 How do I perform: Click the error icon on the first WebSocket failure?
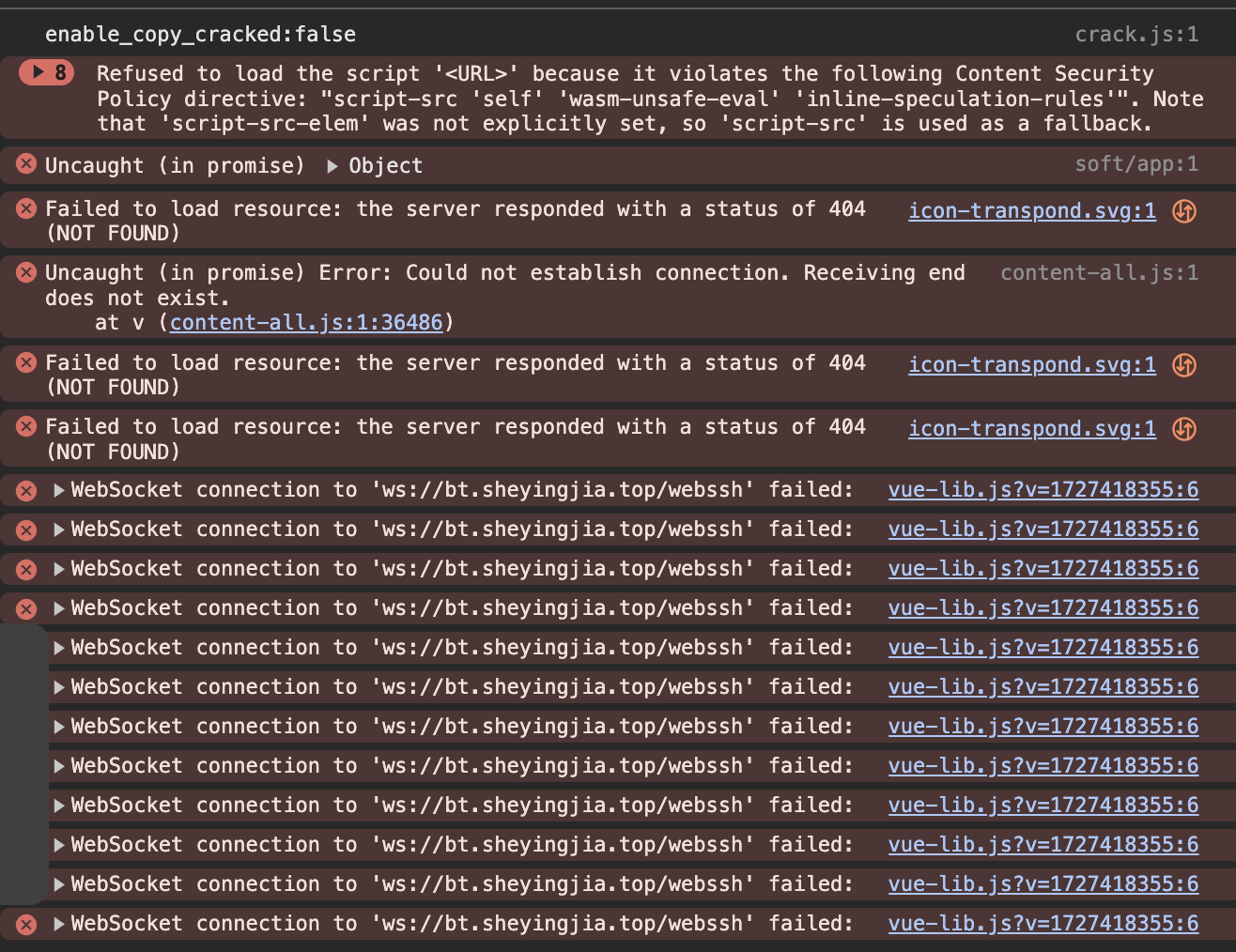point(26,490)
